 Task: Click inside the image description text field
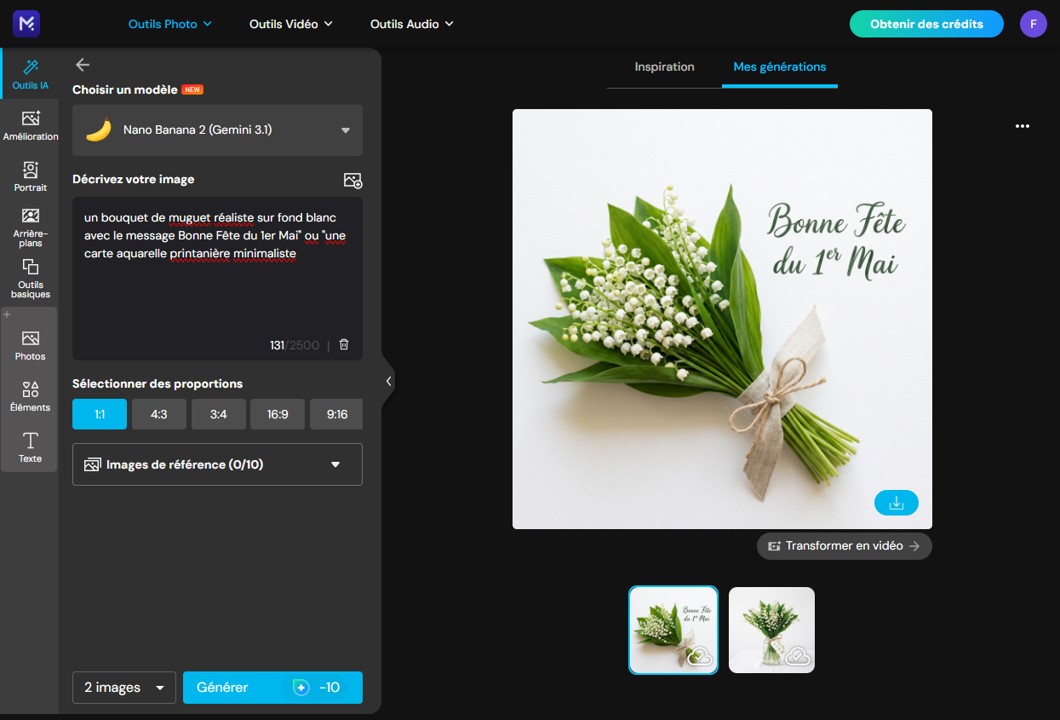(x=218, y=277)
